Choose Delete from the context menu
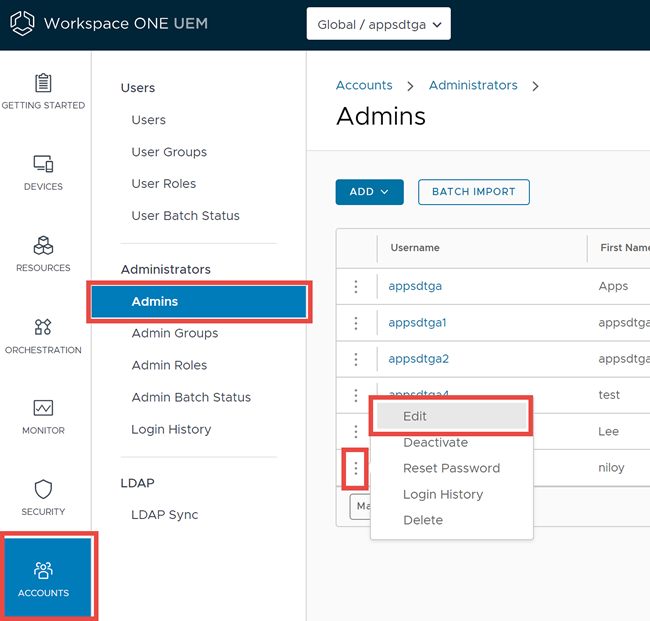The image size is (650, 621). tap(423, 520)
